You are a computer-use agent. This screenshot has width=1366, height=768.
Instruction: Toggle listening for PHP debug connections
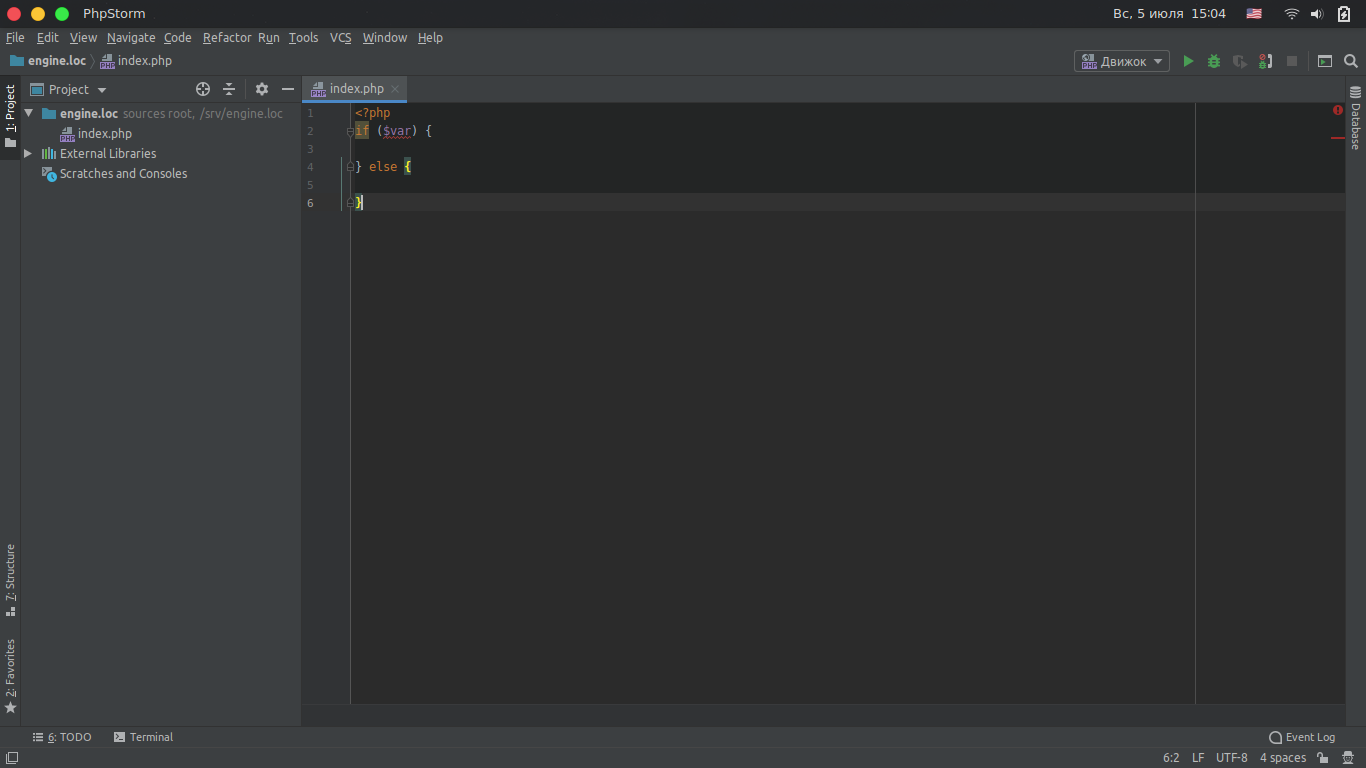pos(1266,61)
